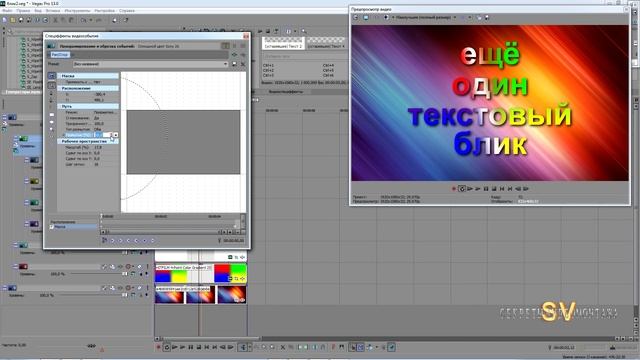Select the rightmost colorful rays event on the bottom track
The height and width of the screenshot is (360, 640).
pyautogui.click(x=232, y=295)
